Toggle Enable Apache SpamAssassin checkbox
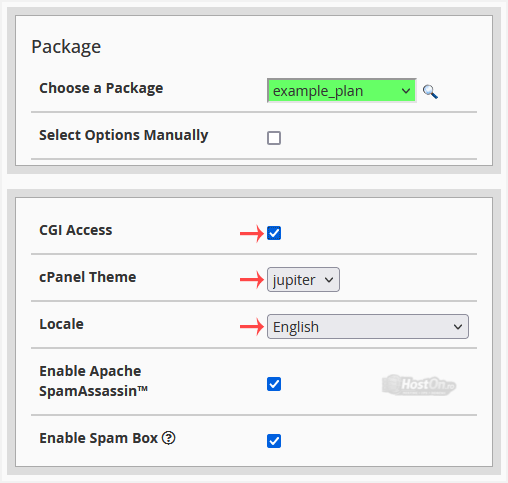 [274, 384]
